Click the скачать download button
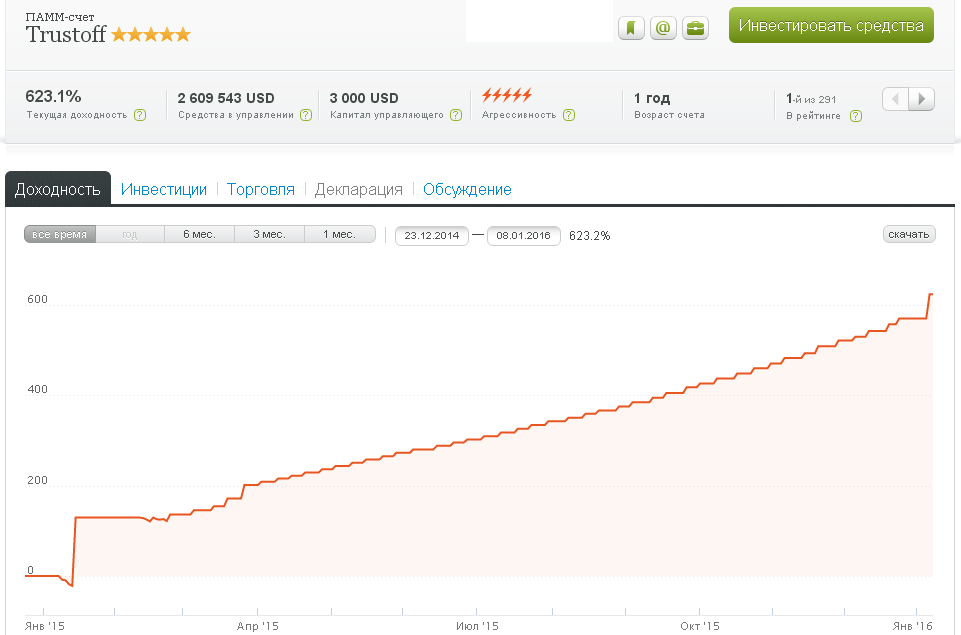 click(x=908, y=235)
